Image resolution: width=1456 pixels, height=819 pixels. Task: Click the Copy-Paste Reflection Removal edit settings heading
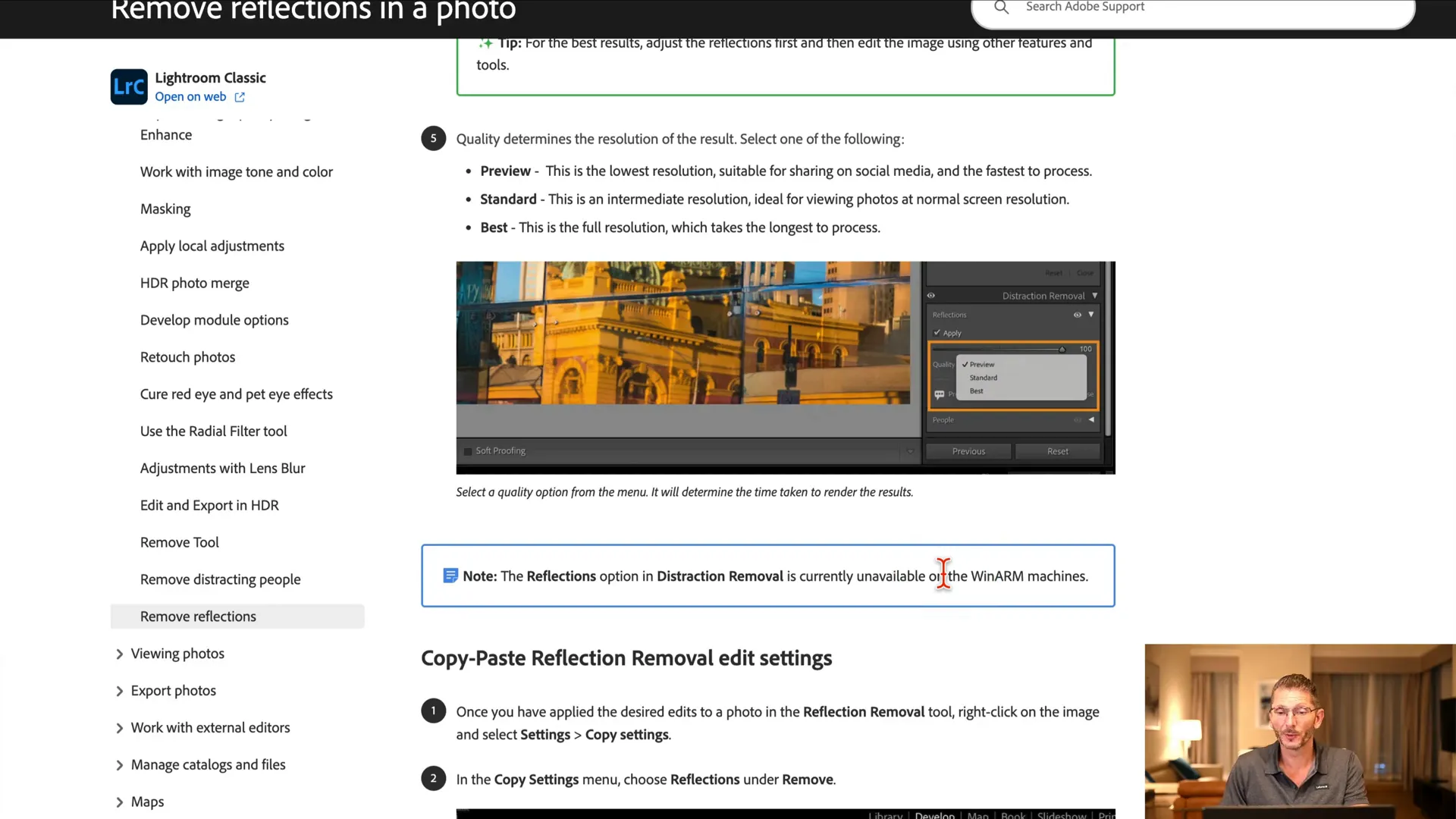pyautogui.click(x=626, y=658)
